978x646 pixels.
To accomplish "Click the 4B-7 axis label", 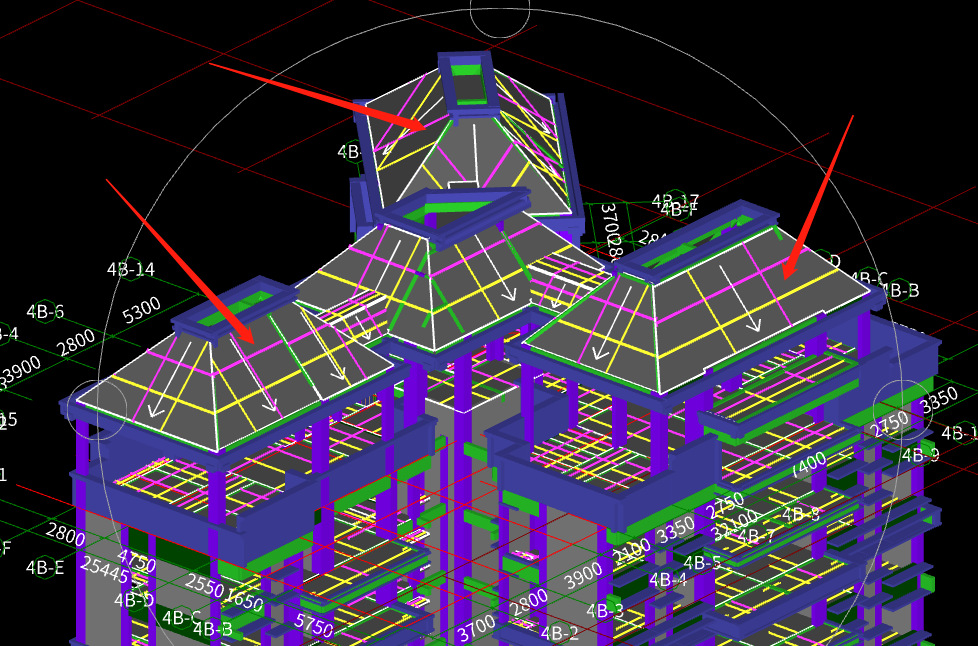I will point(756,536).
